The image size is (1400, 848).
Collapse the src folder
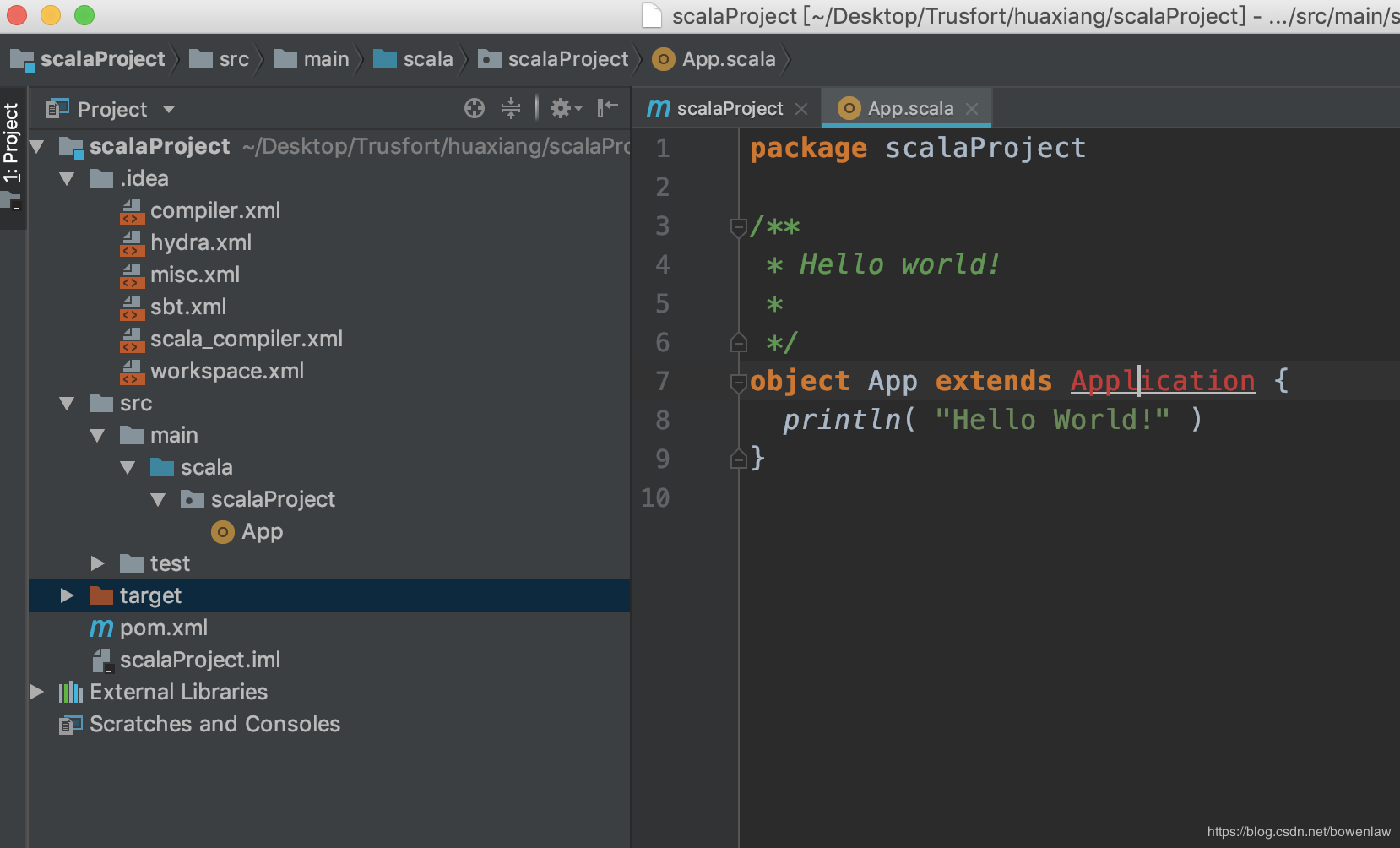(68, 404)
